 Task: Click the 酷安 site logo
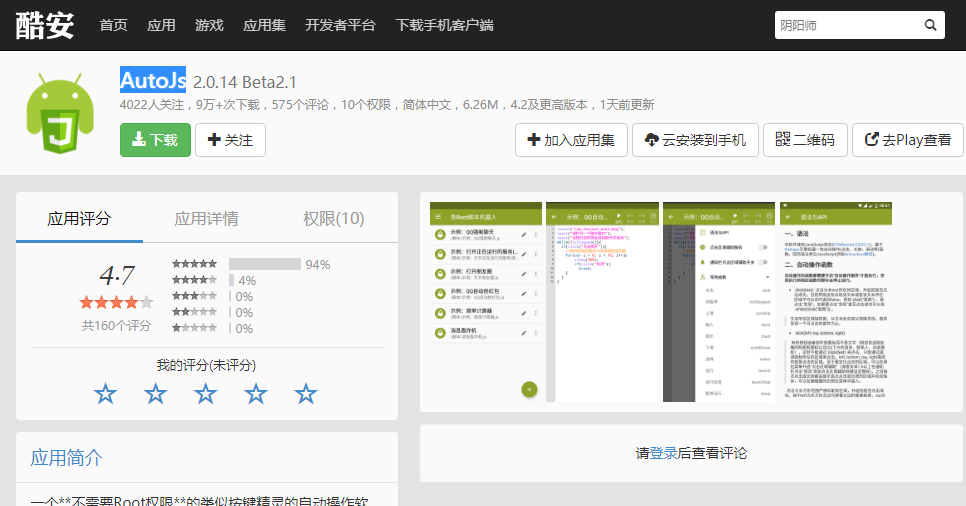pyautogui.click(x=45, y=25)
